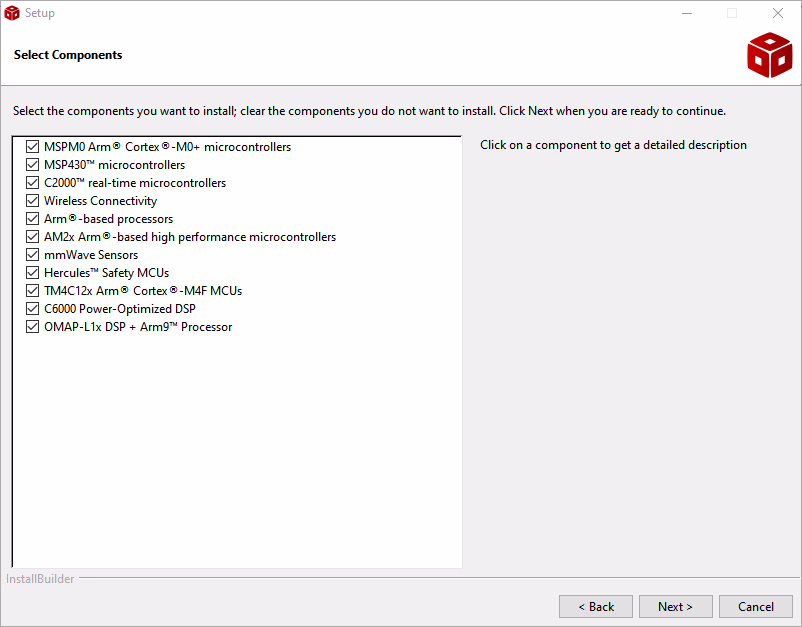
Task: Toggle the mmWave Sensors checkbox
Action: tap(33, 255)
